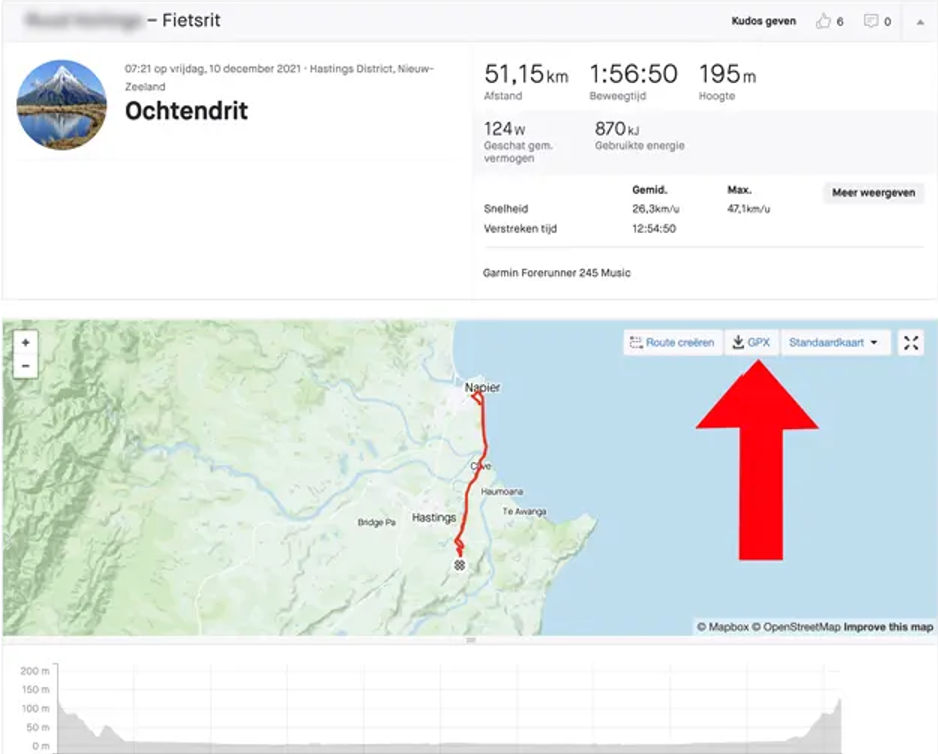Click the checkered finish marker on map
This screenshot has width=938, height=754.
point(459,565)
